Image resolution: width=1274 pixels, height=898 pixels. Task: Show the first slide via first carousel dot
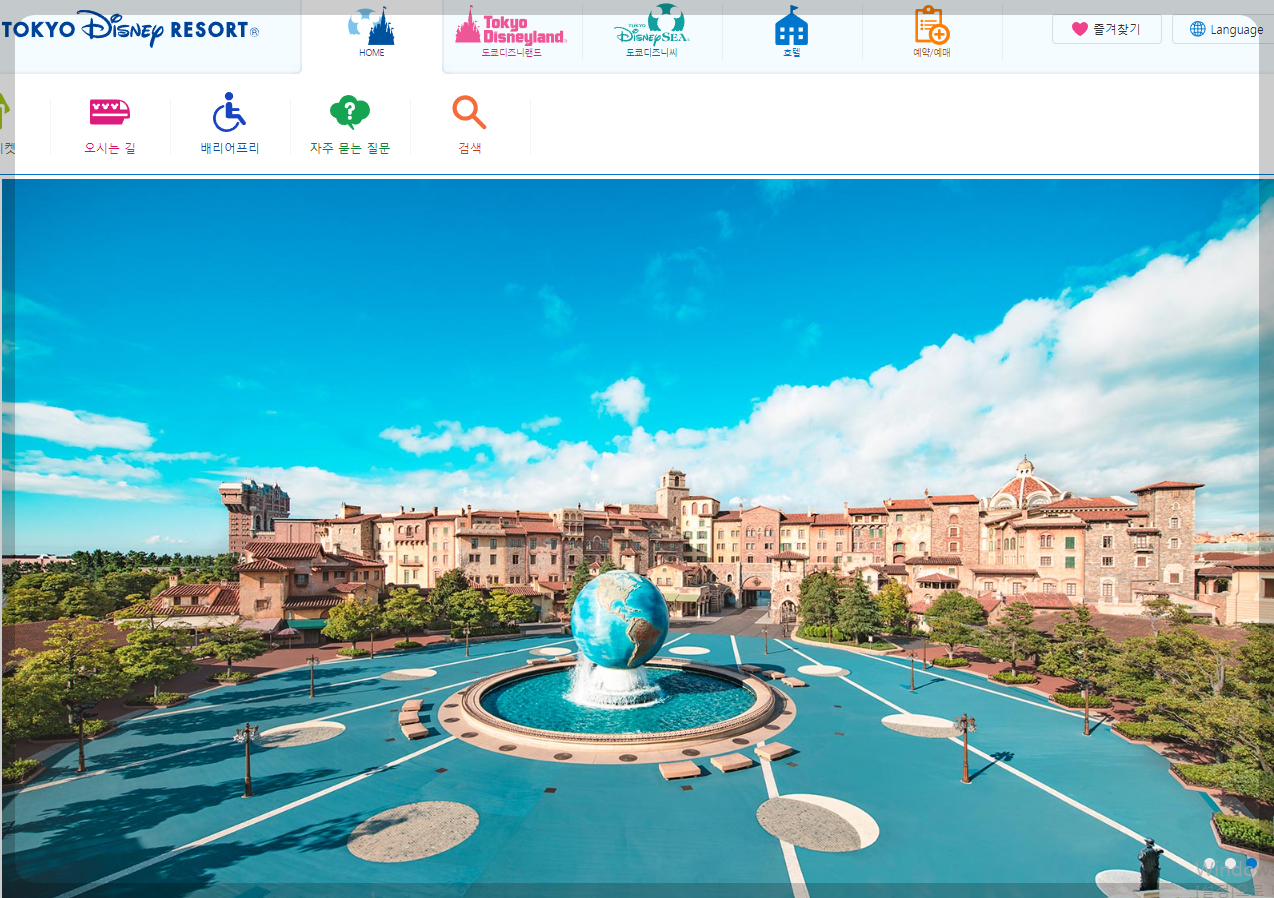pyautogui.click(x=1209, y=864)
